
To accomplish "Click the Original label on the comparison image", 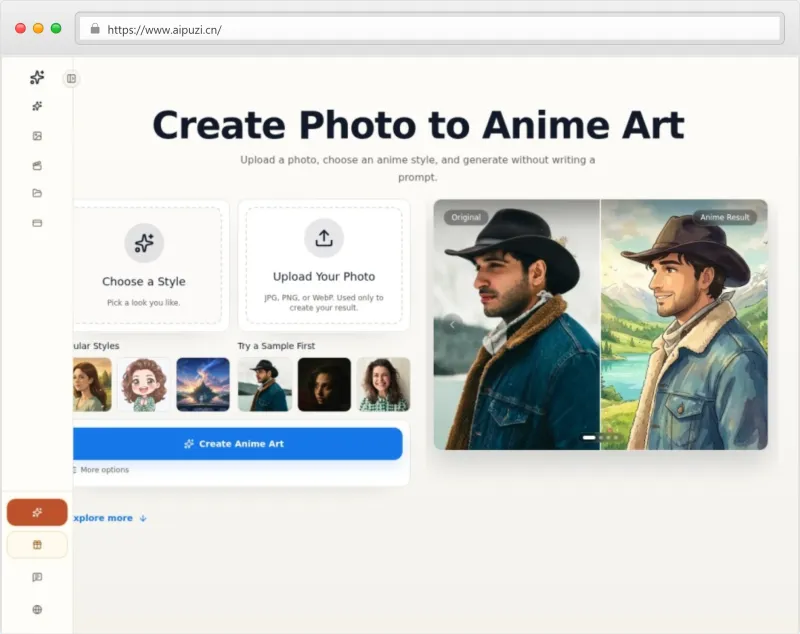I will click(x=466, y=217).
